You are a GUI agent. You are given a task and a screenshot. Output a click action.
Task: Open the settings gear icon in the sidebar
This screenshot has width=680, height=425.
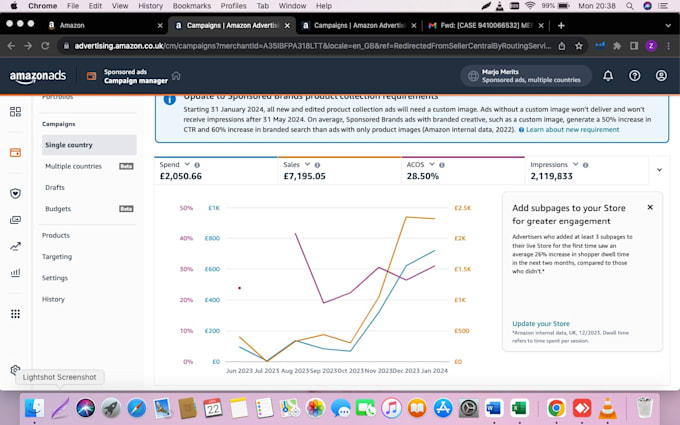point(15,370)
